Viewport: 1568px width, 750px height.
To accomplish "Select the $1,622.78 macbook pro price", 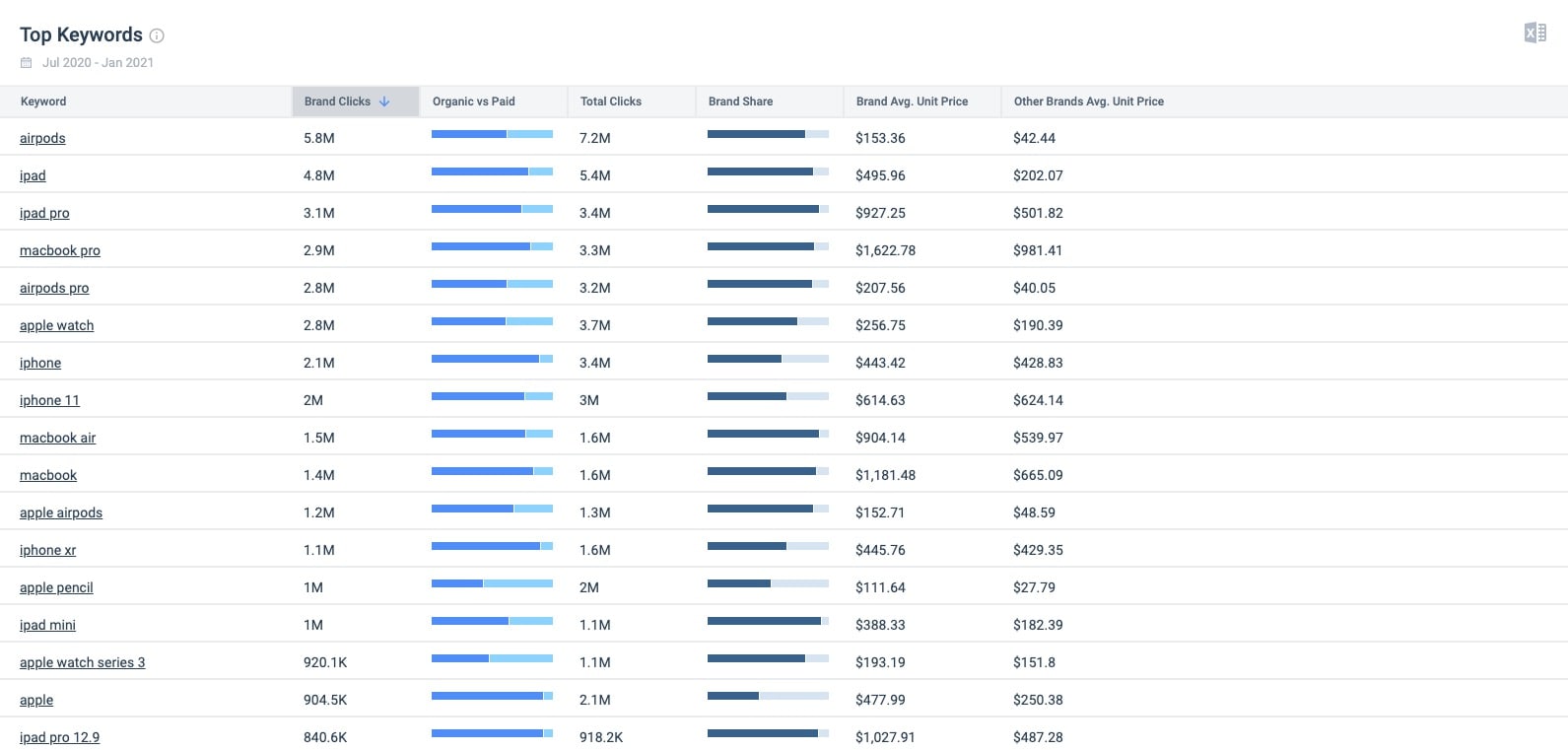I will point(885,250).
